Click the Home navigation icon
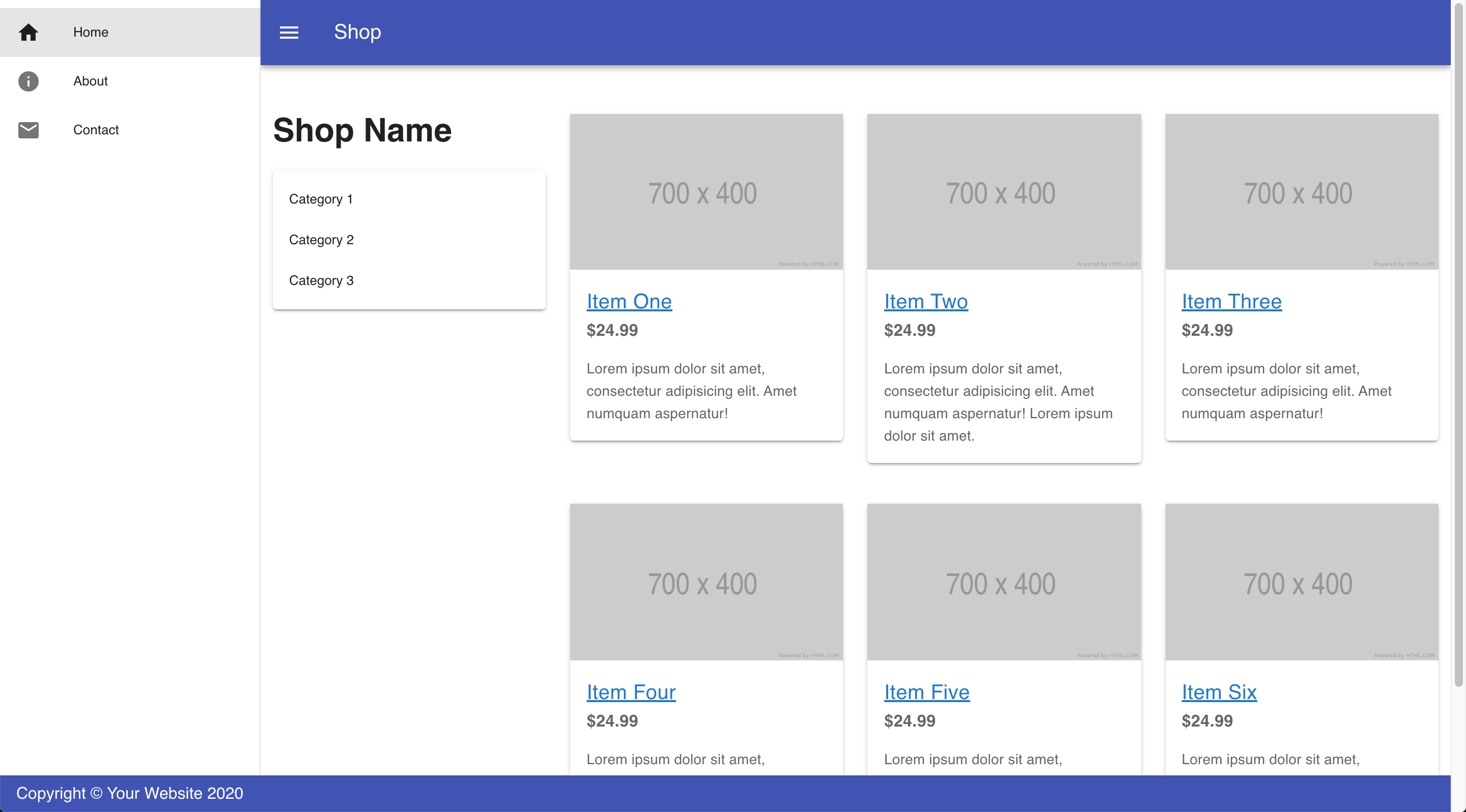Image resolution: width=1466 pixels, height=812 pixels. click(27, 32)
